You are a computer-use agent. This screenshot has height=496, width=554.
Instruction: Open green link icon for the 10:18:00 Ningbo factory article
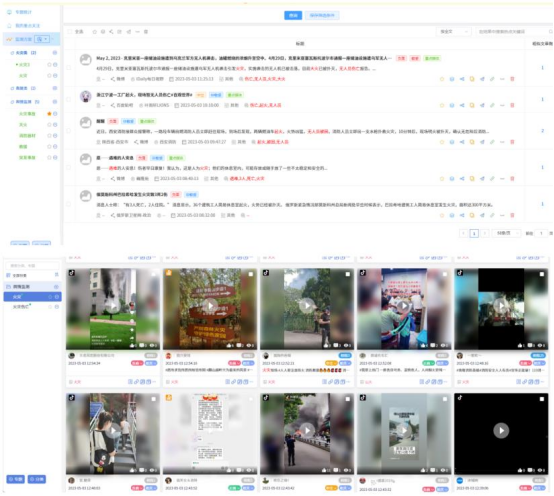click(492, 105)
